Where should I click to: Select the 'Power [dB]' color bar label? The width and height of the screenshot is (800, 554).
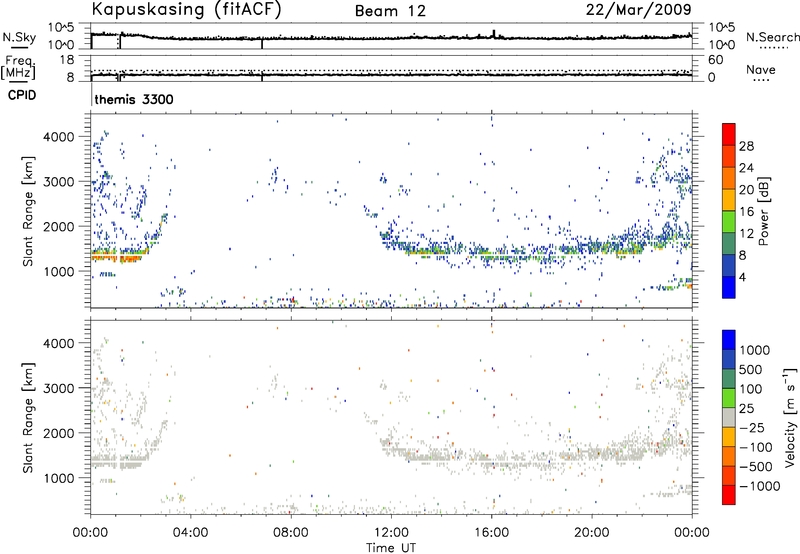click(763, 211)
